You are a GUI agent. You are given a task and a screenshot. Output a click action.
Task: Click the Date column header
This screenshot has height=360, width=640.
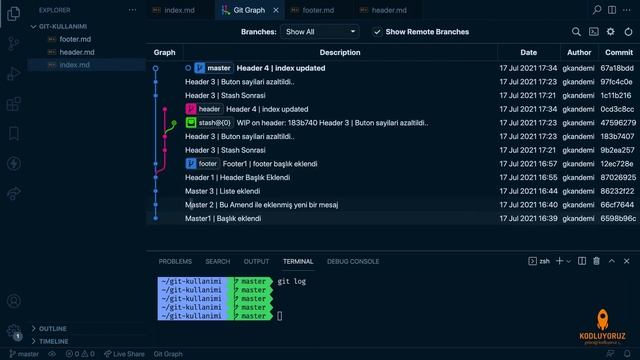click(528, 52)
